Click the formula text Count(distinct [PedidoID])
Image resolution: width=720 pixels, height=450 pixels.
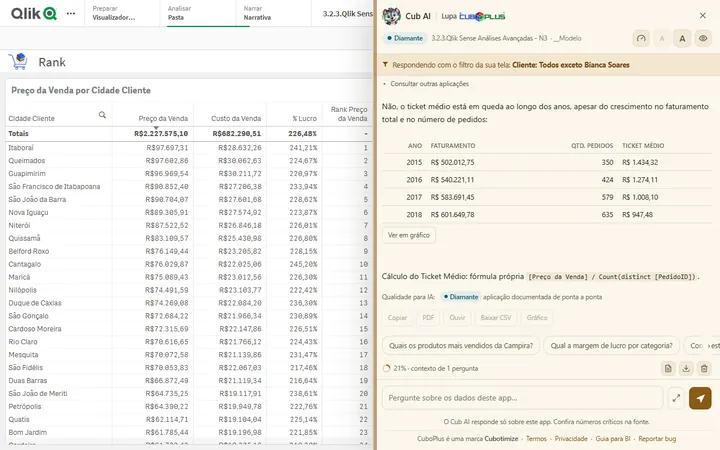[647, 277]
